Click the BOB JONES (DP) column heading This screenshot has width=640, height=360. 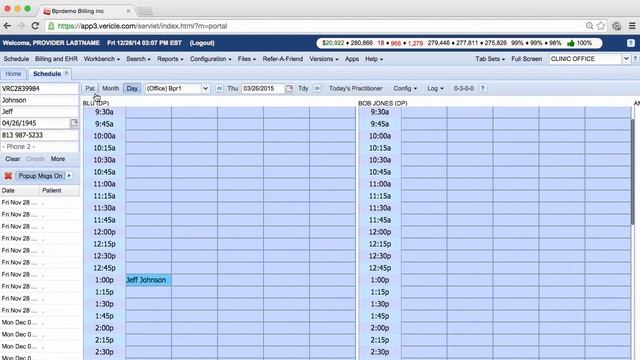382,103
